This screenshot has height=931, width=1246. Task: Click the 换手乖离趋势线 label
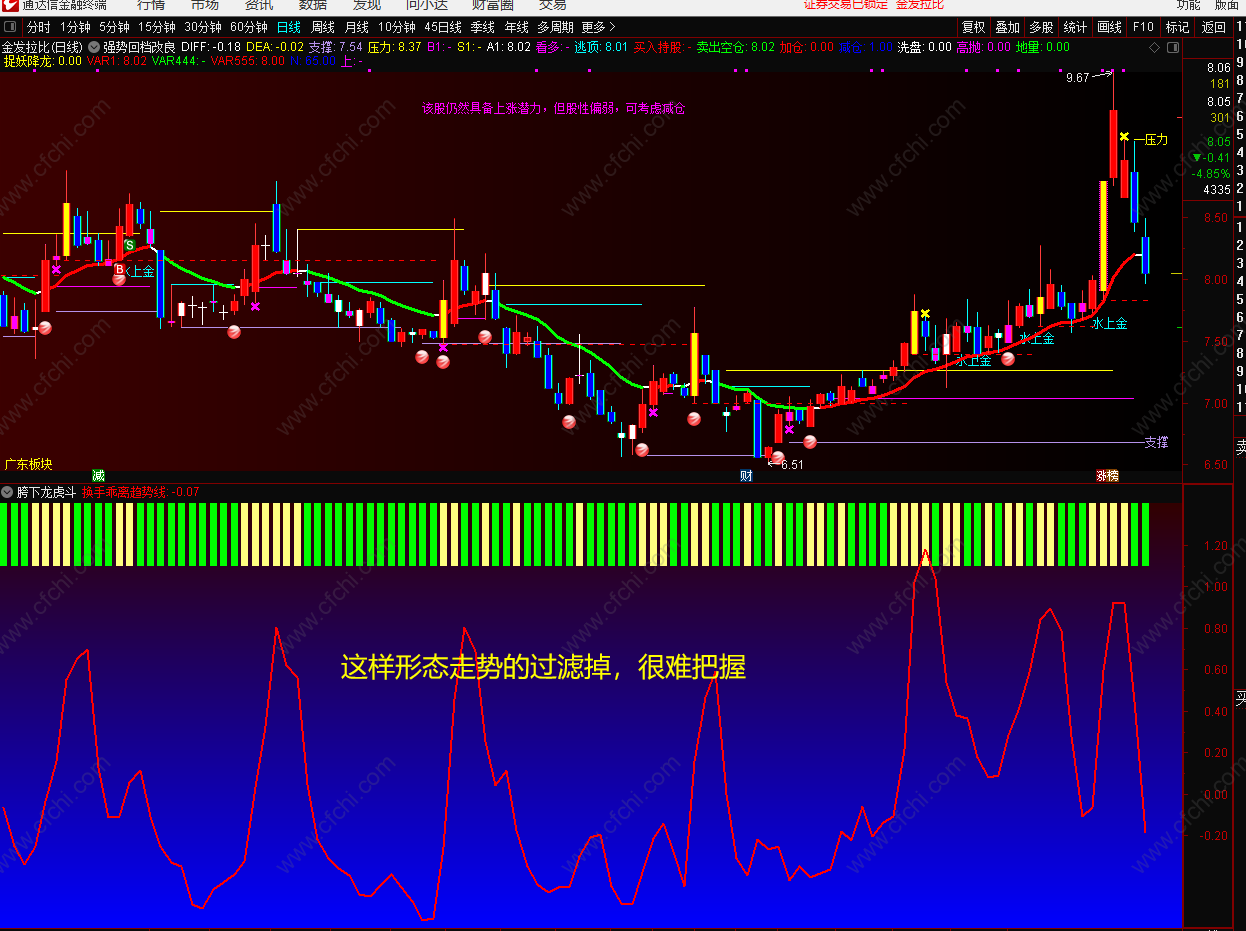[126, 492]
